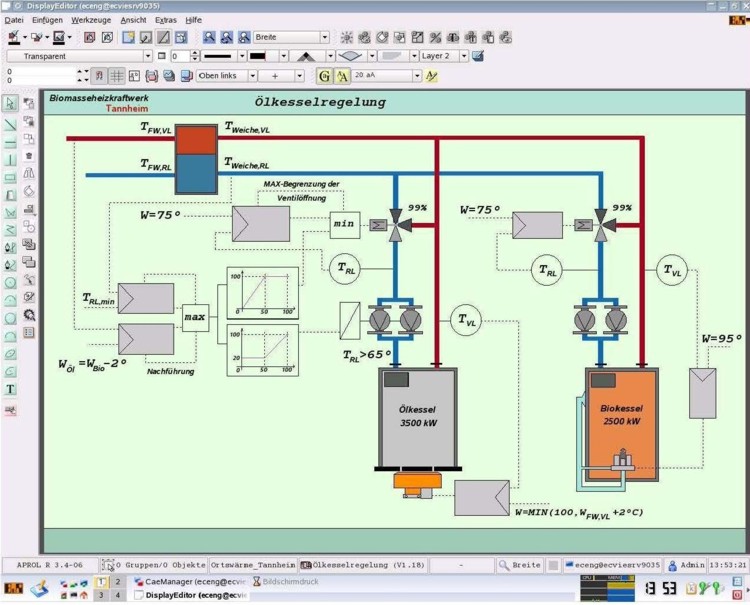This screenshot has height=605, width=750.
Task: Select the rectangle drawing tool
Action: (10, 177)
